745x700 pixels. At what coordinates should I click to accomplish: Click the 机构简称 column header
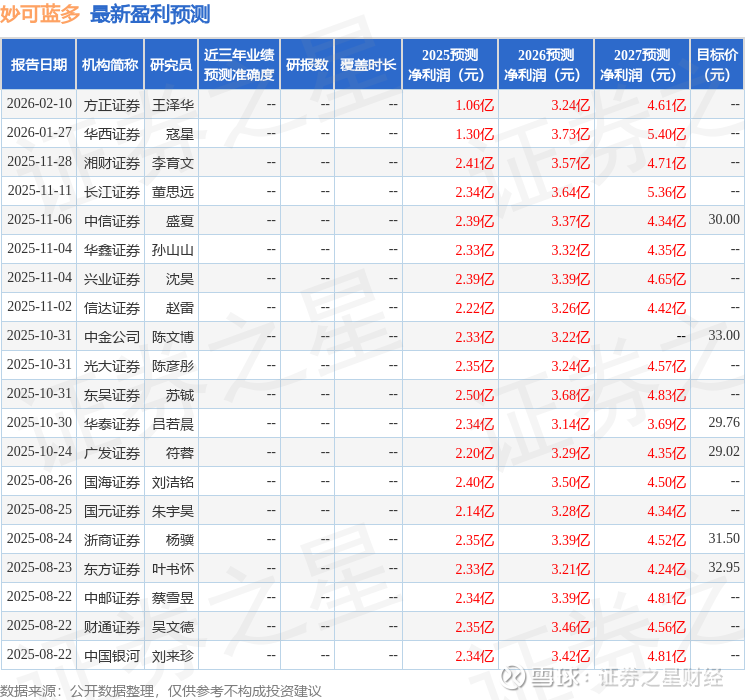pos(110,65)
